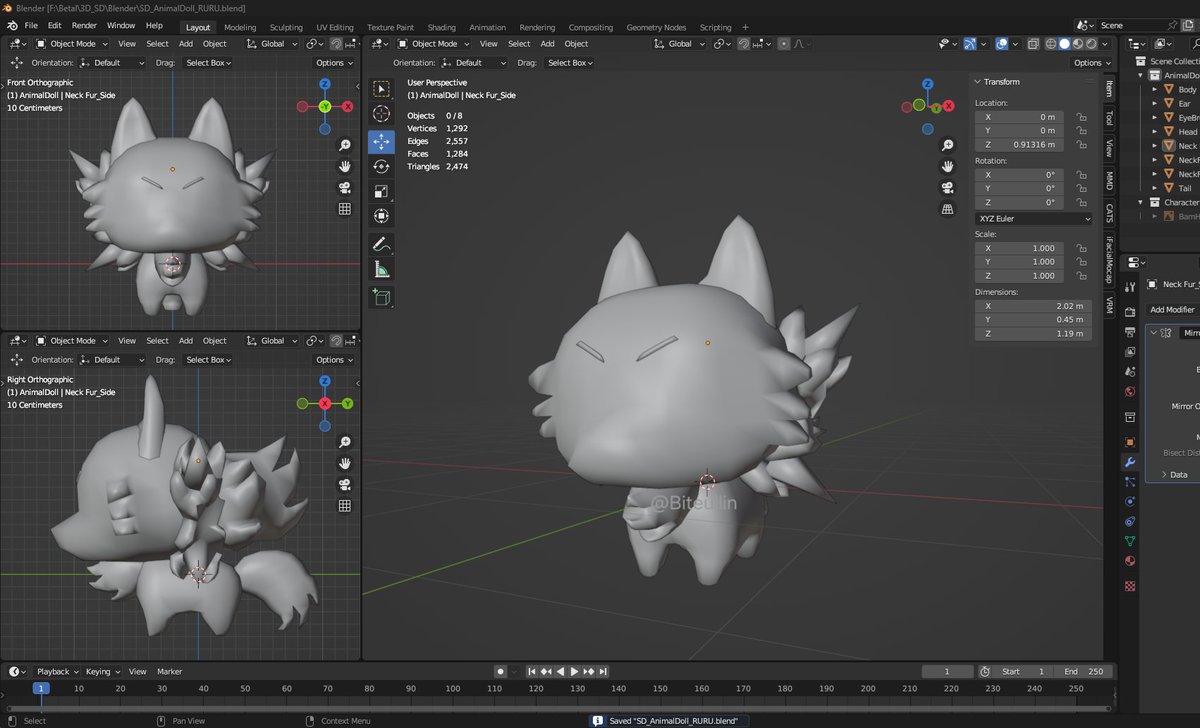Select the Add Cube tool
This screenshot has width=1200, height=728.
click(381, 297)
